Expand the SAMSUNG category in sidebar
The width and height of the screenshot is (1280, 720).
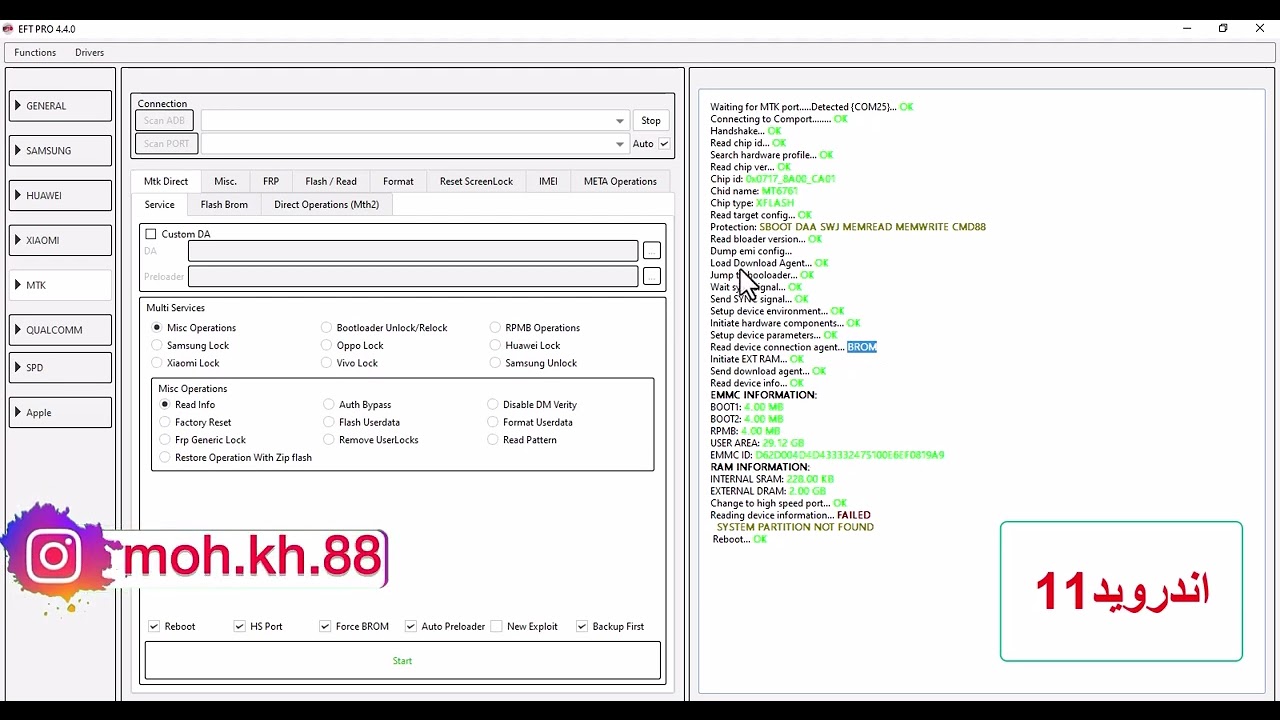(x=60, y=151)
